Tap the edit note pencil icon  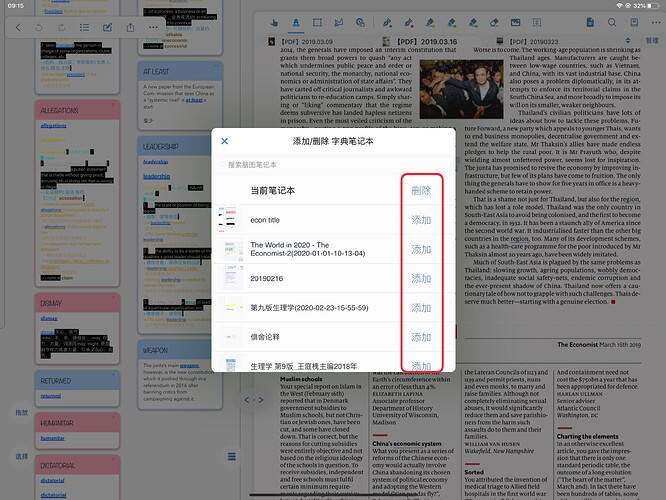[x=107, y=28]
